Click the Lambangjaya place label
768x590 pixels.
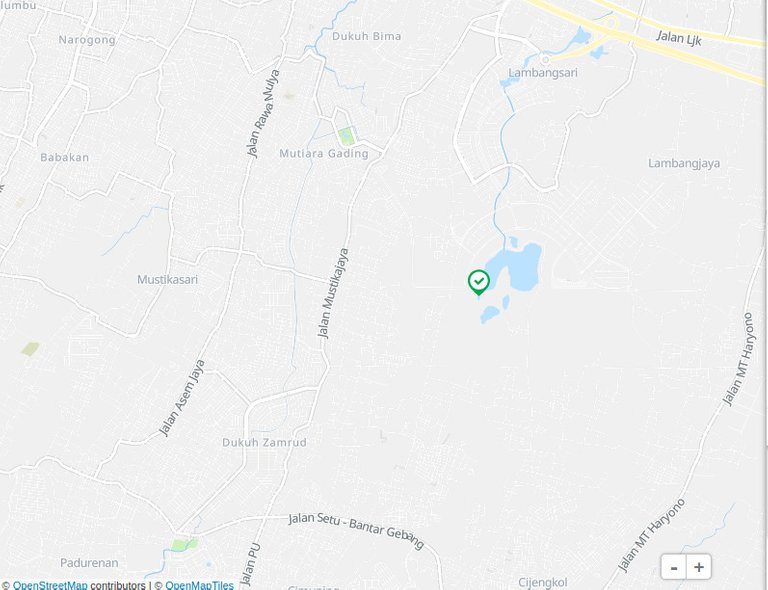684,163
